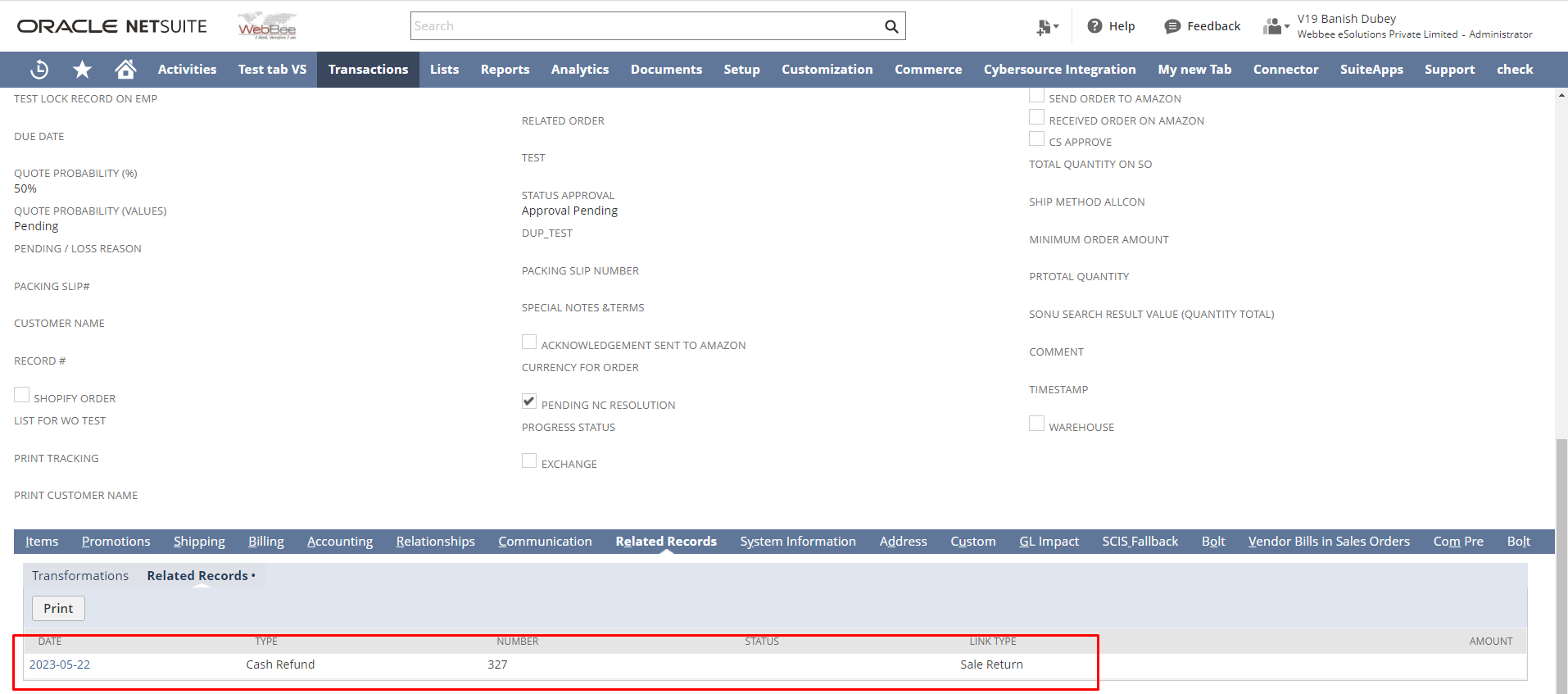Open the Documents menu

666,70
